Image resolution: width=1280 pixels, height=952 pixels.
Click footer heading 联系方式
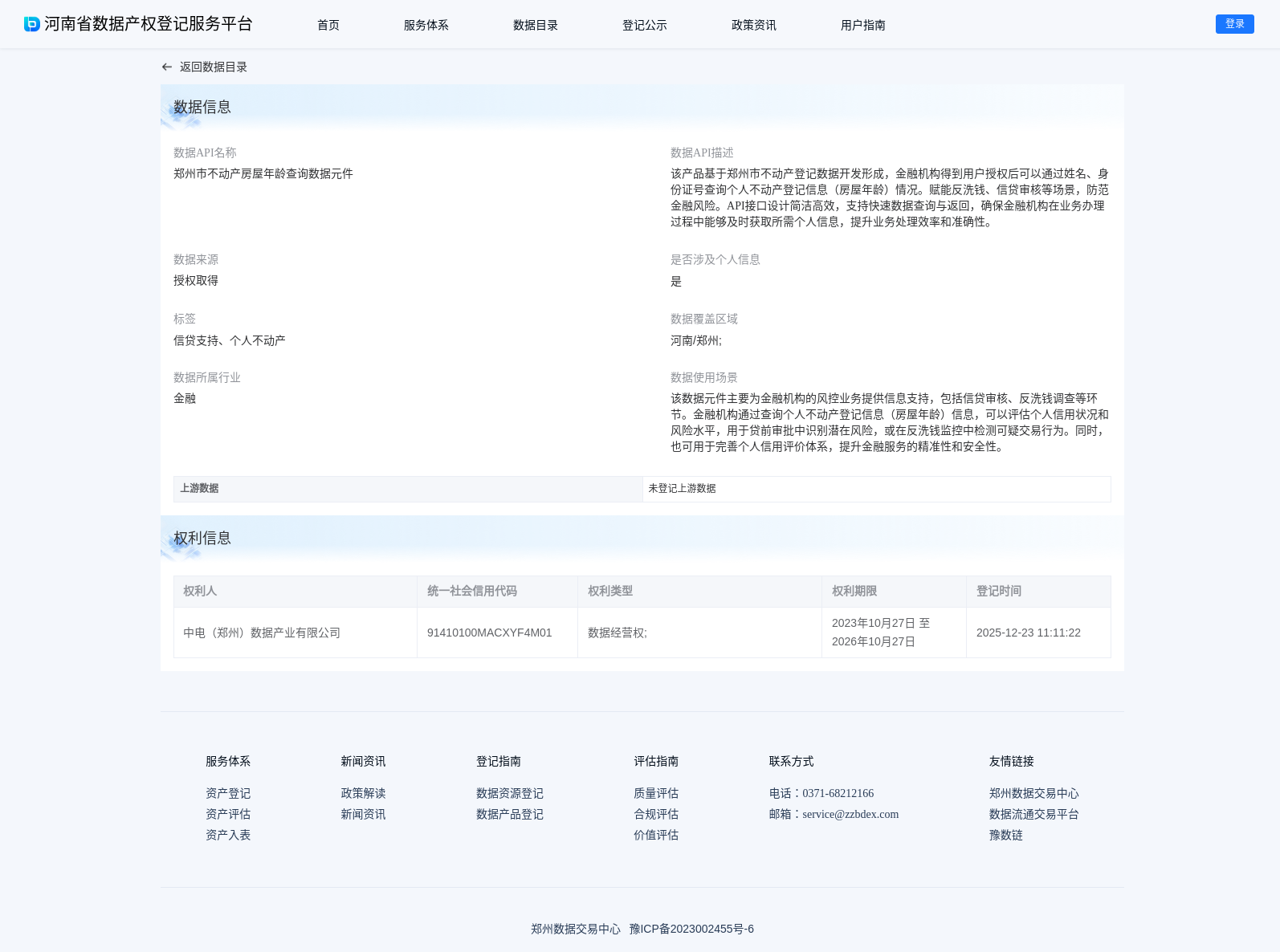tap(792, 761)
